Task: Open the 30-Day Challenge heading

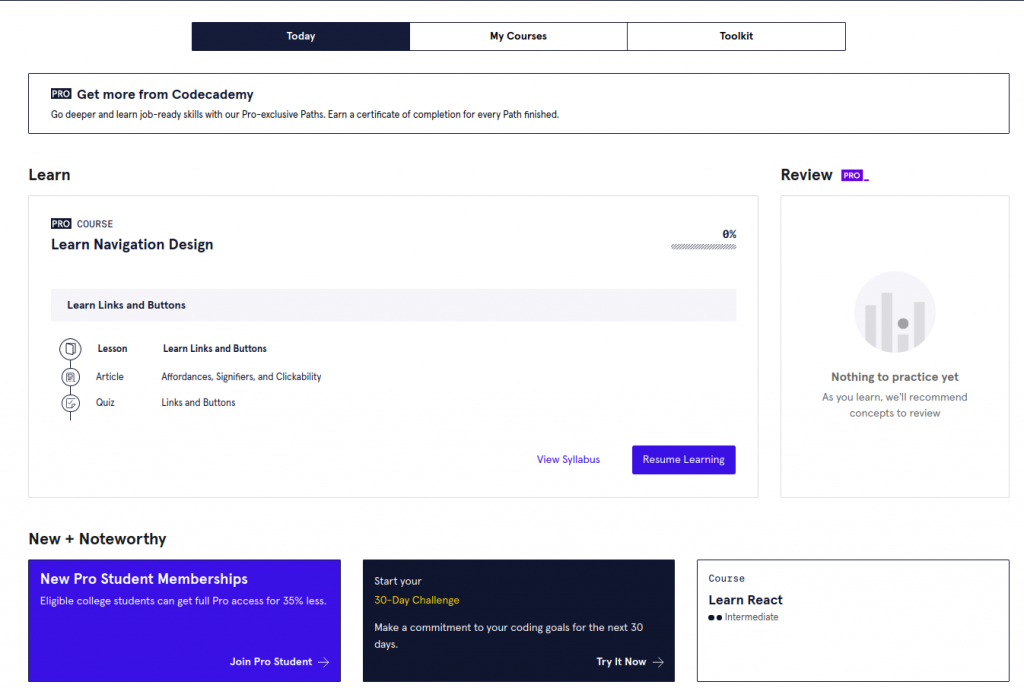Action: pos(417,600)
